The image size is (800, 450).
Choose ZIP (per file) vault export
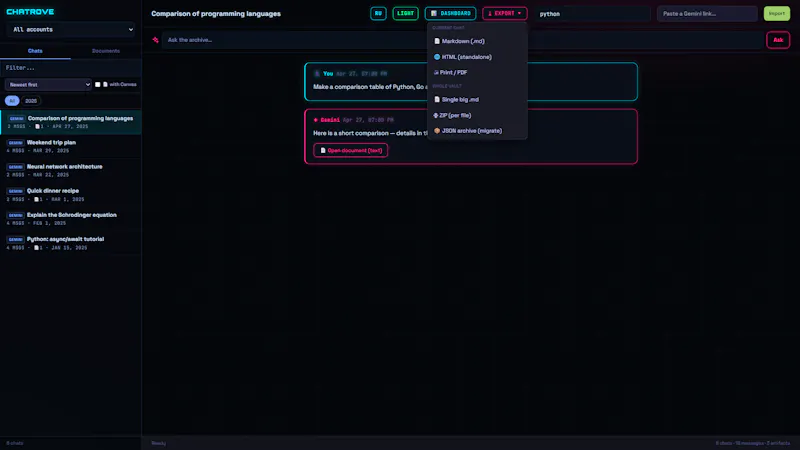click(x=477, y=115)
